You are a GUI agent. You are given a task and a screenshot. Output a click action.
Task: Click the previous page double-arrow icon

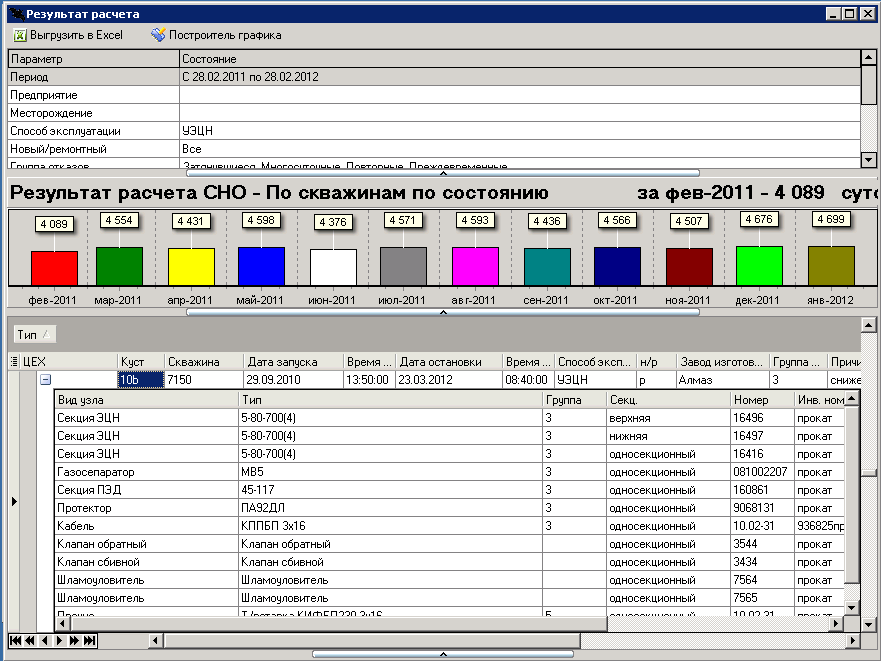(x=30, y=640)
